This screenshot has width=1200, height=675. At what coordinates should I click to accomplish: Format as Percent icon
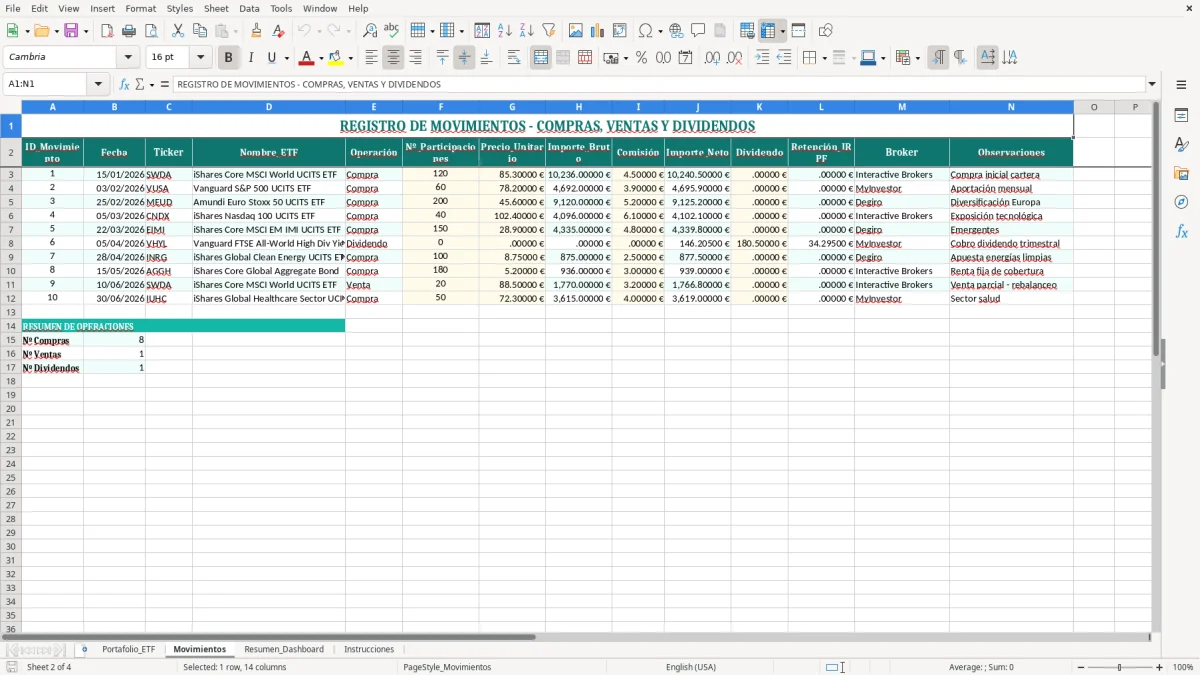641,58
